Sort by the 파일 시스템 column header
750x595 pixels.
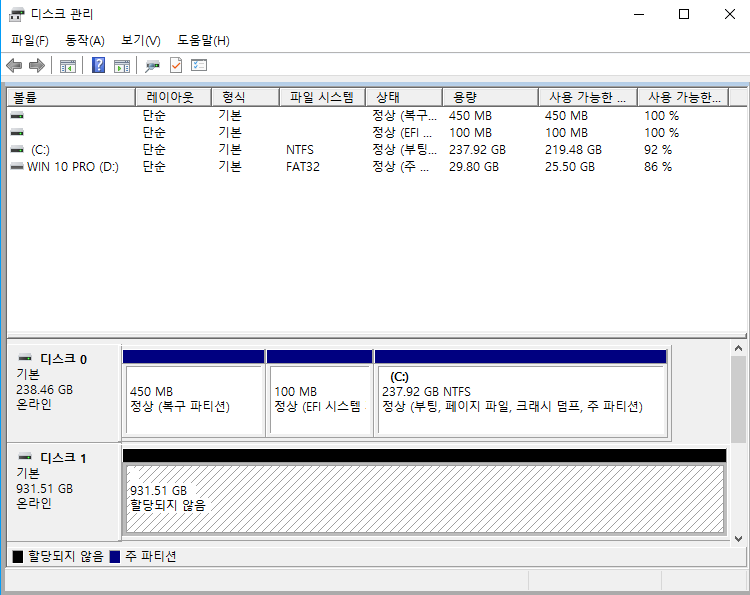click(x=322, y=97)
